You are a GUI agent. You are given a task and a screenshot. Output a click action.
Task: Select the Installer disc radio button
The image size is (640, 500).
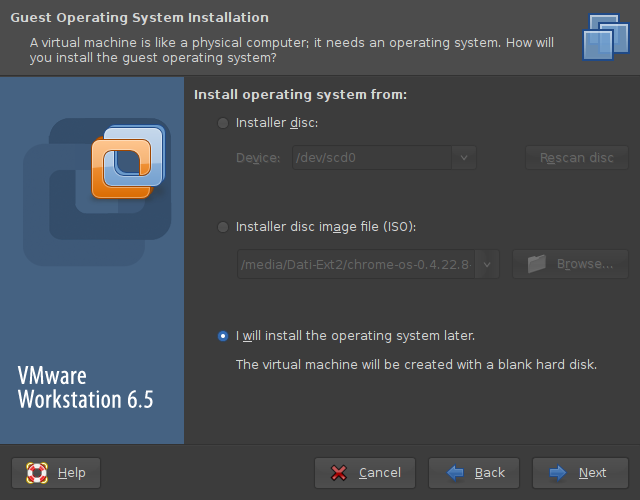click(223, 123)
